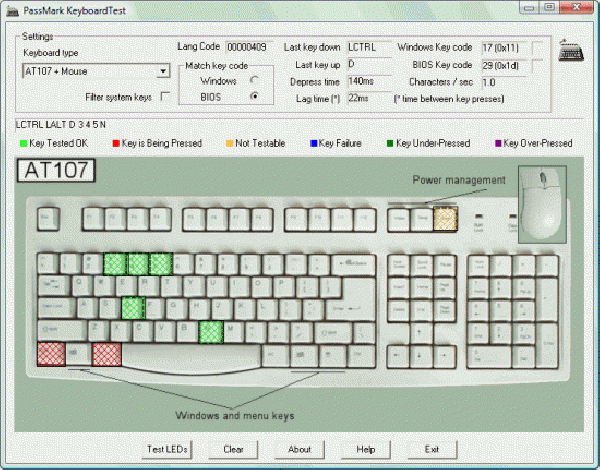Click the red left Ctrl key

(x=51, y=354)
